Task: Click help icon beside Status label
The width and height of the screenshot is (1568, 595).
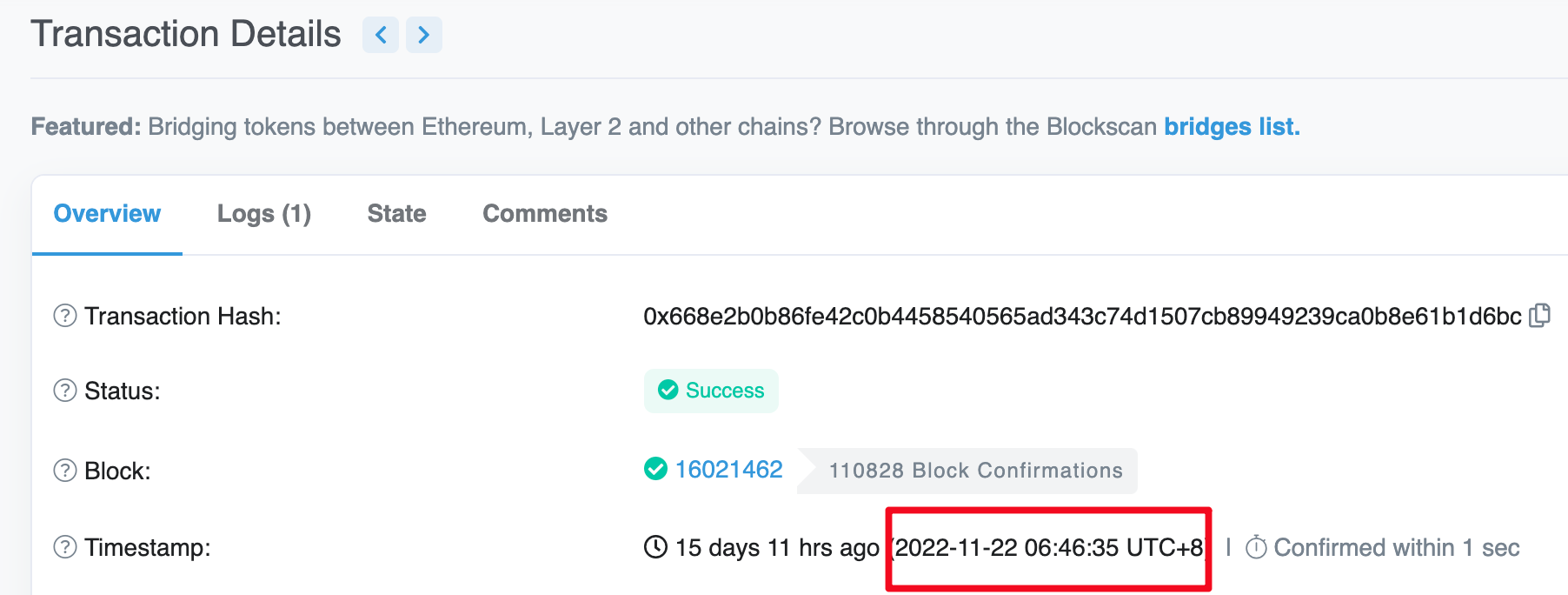Action: [65, 391]
